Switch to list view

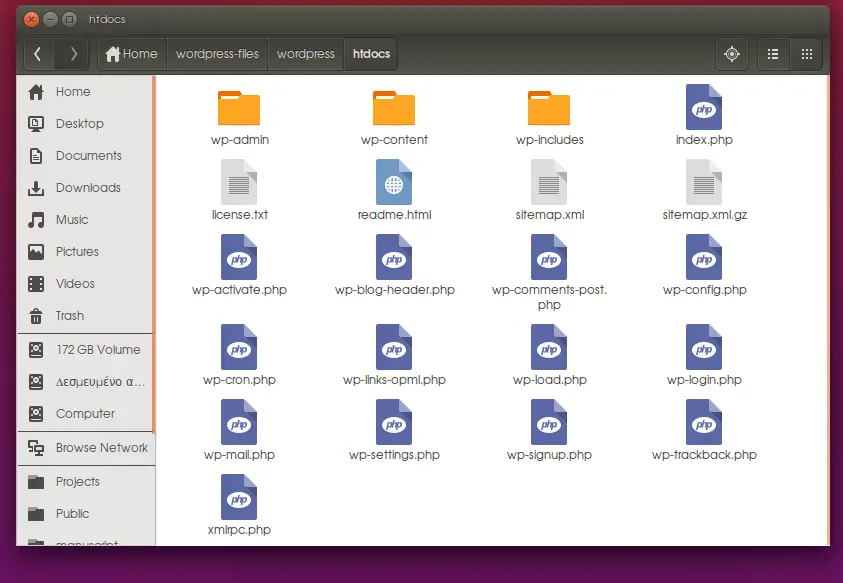pyautogui.click(x=772, y=54)
